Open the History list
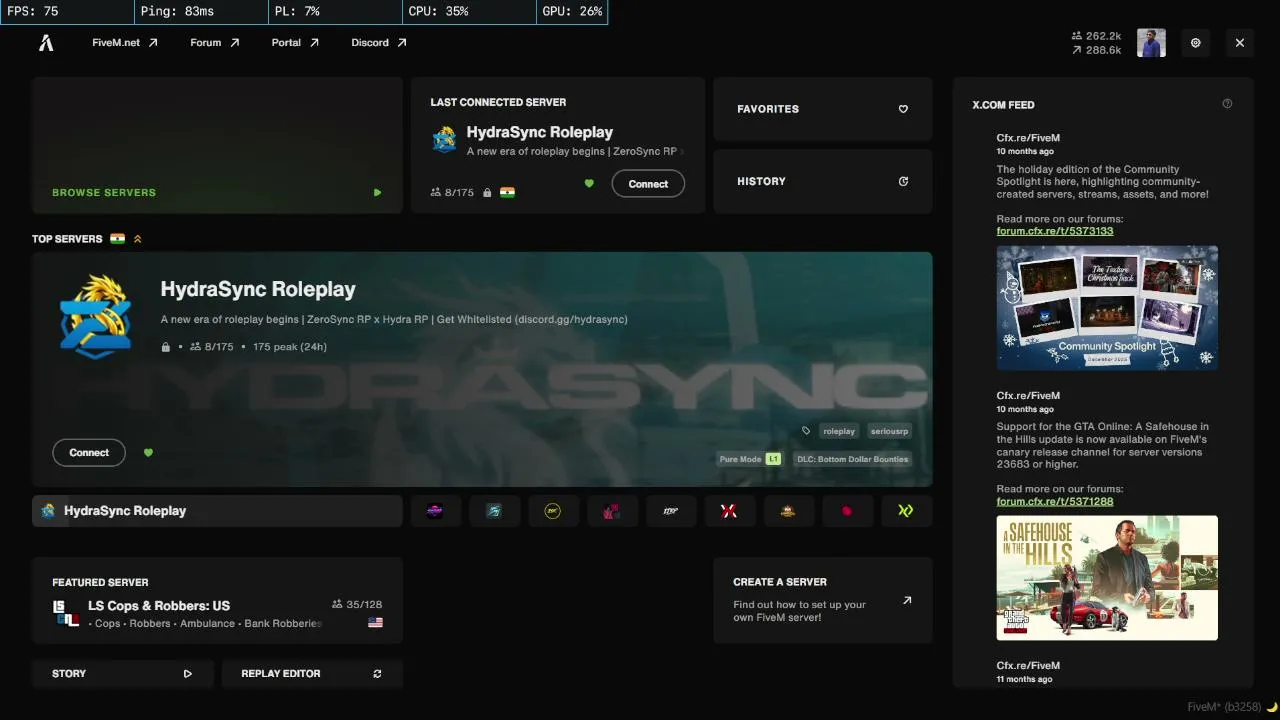1280x720 pixels. 823,181
